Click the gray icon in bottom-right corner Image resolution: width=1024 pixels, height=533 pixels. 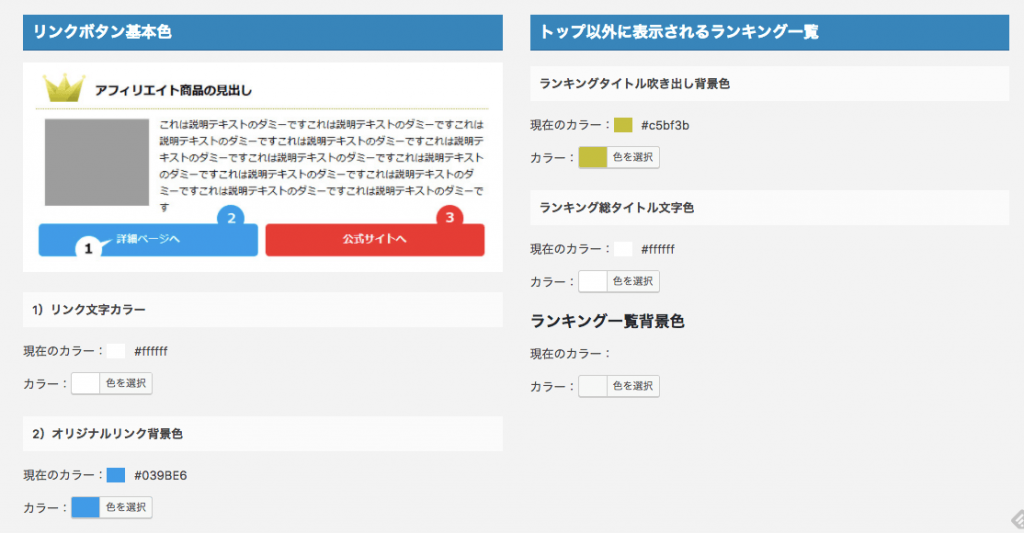1014,520
